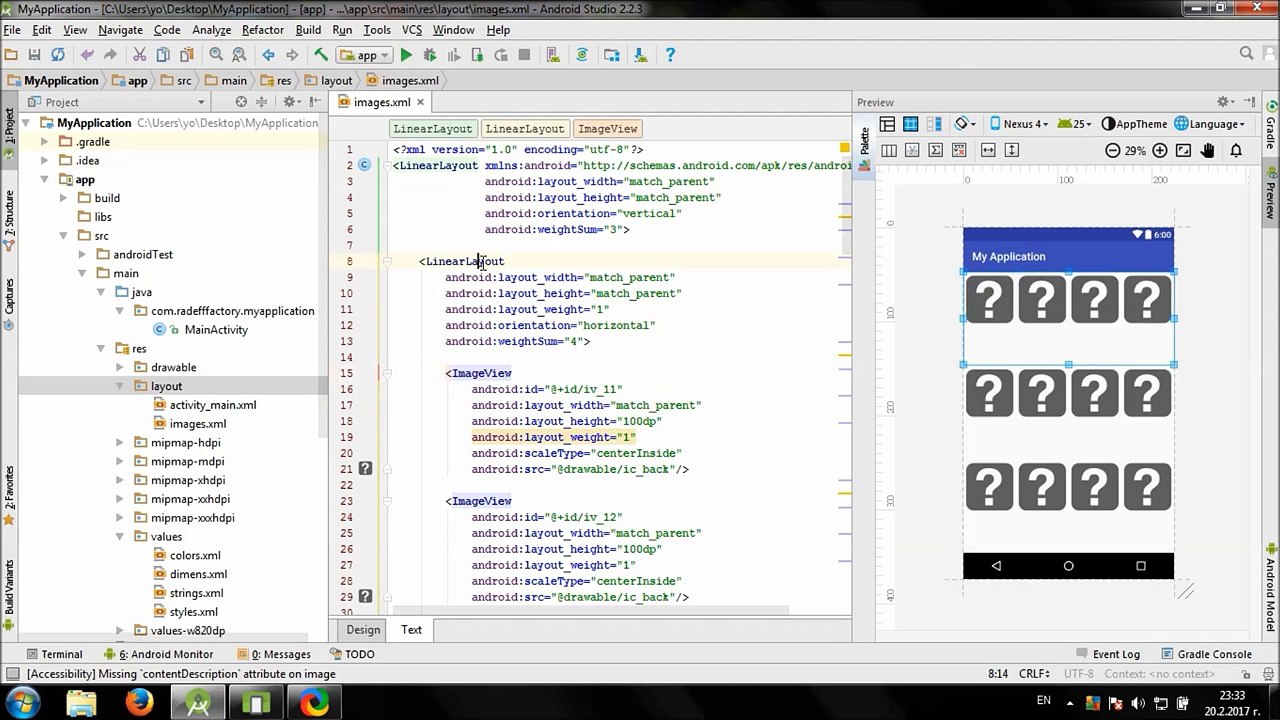Run the app with the green play icon
This screenshot has width=1280, height=720.
406,55
